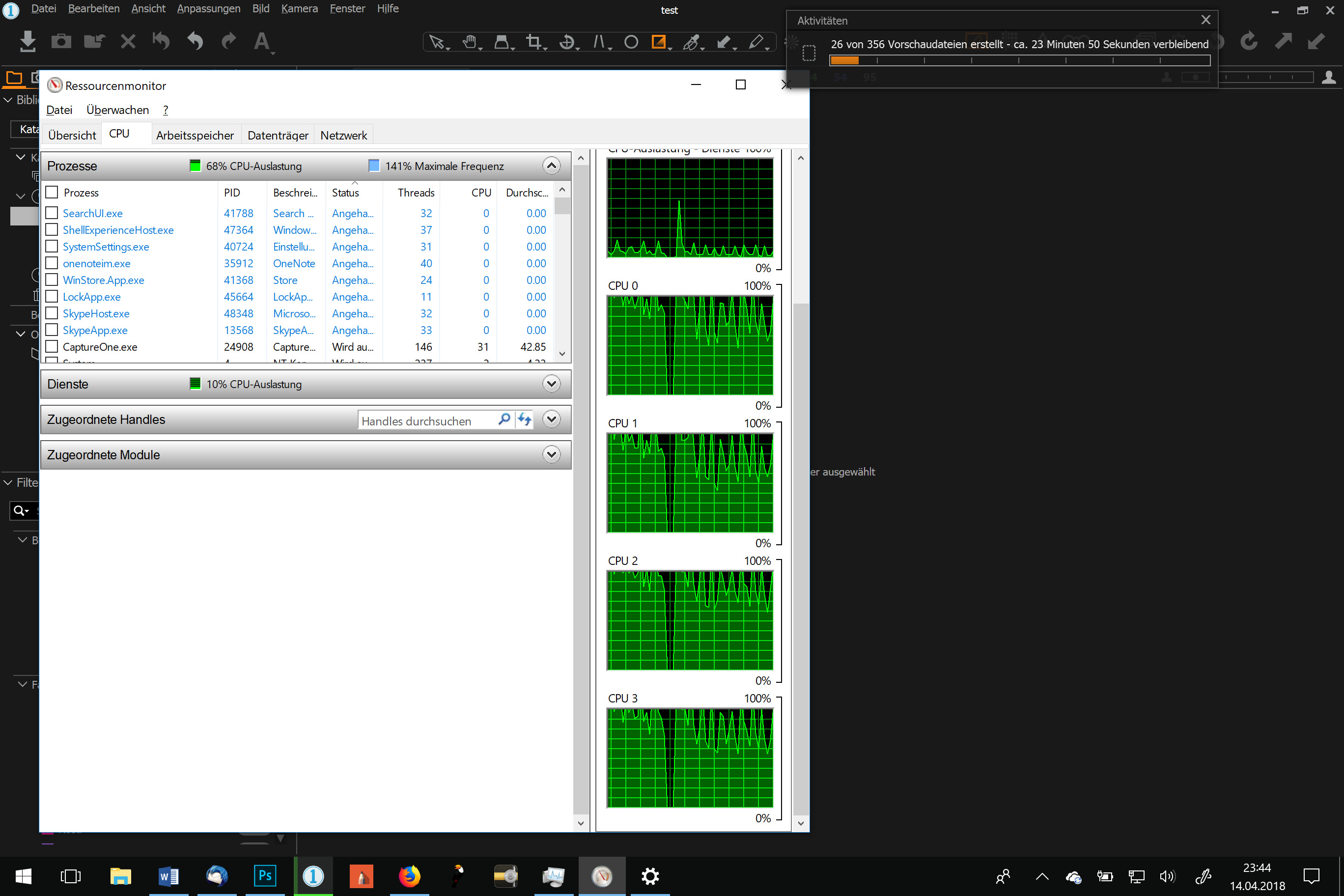This screenshot has width=1344, height=896.
Task: Select the Draw Circle Mask tool
Action: coord(631,42)
